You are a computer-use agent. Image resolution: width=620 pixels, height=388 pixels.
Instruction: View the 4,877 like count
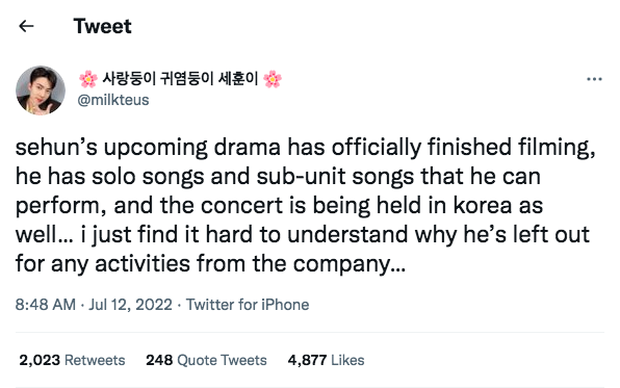307,360
